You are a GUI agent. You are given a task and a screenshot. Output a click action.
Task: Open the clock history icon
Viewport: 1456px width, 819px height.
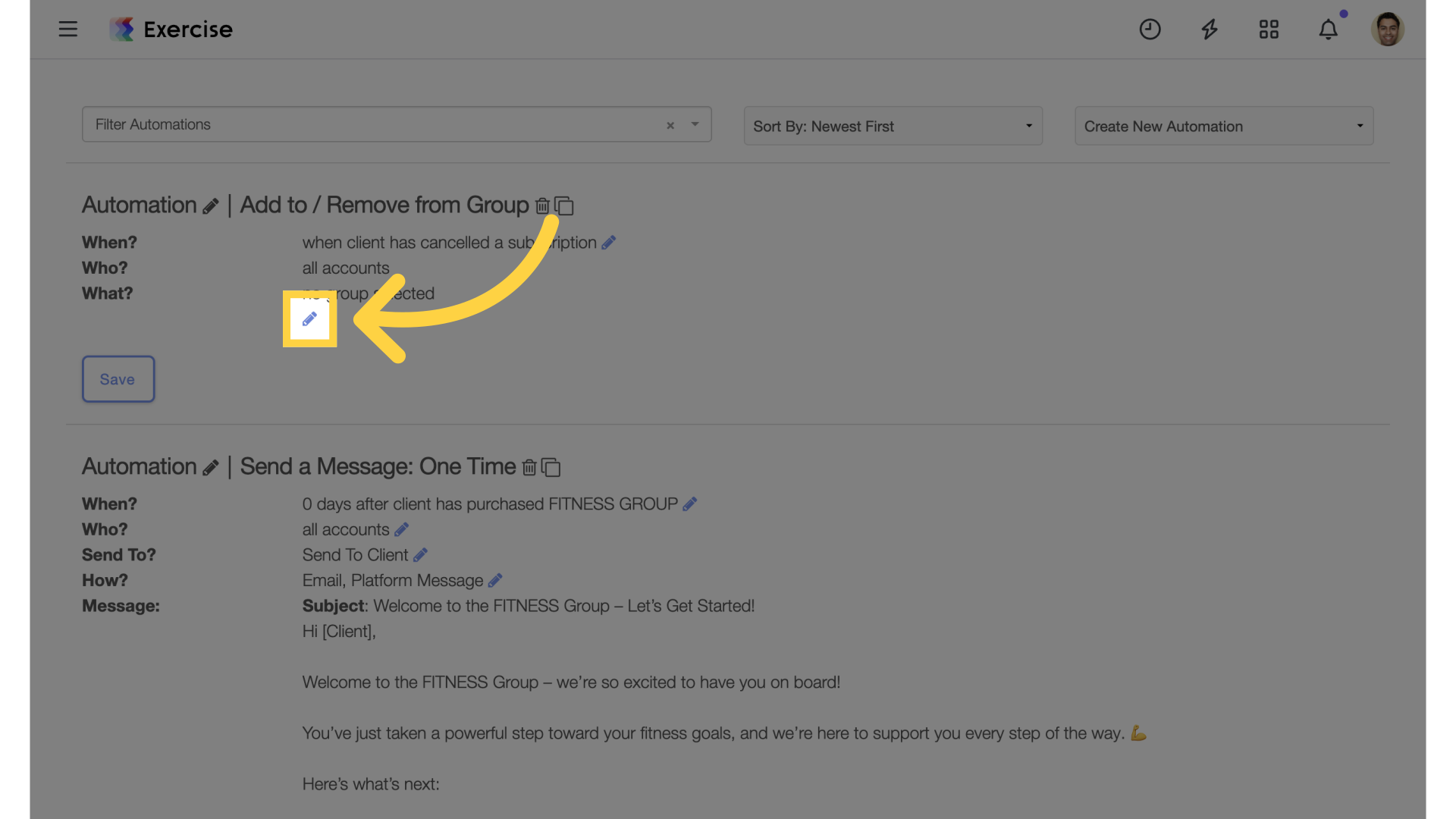coord(1150,29)
